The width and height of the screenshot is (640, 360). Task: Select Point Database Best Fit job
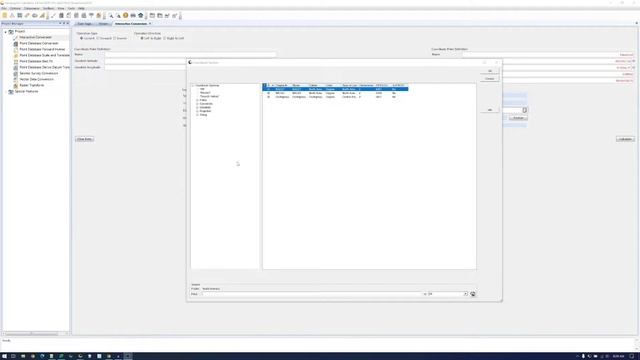click(x=36, y=61)
